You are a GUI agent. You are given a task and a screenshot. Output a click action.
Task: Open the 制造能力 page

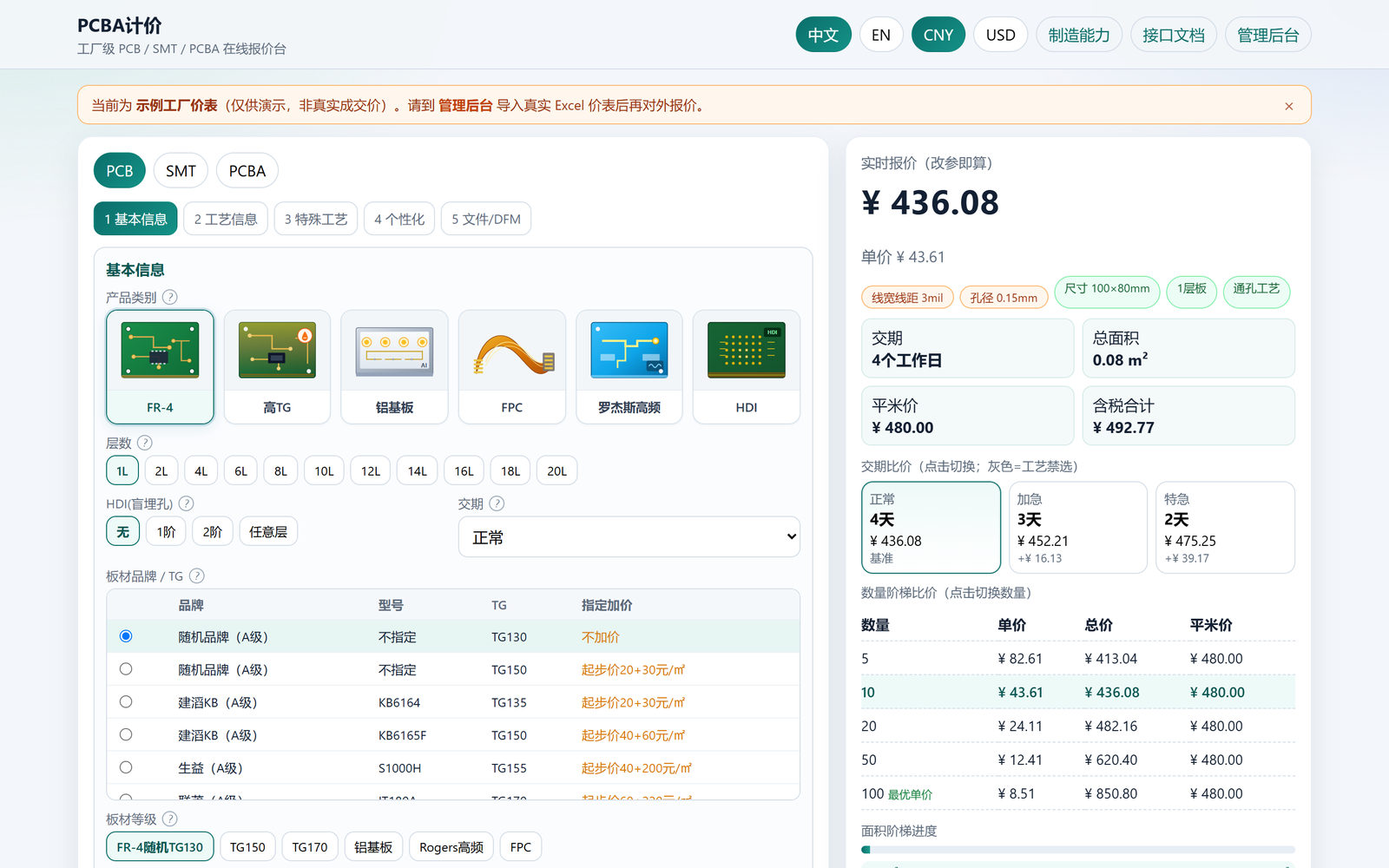pyautogui.click(x=1079, y=35)
